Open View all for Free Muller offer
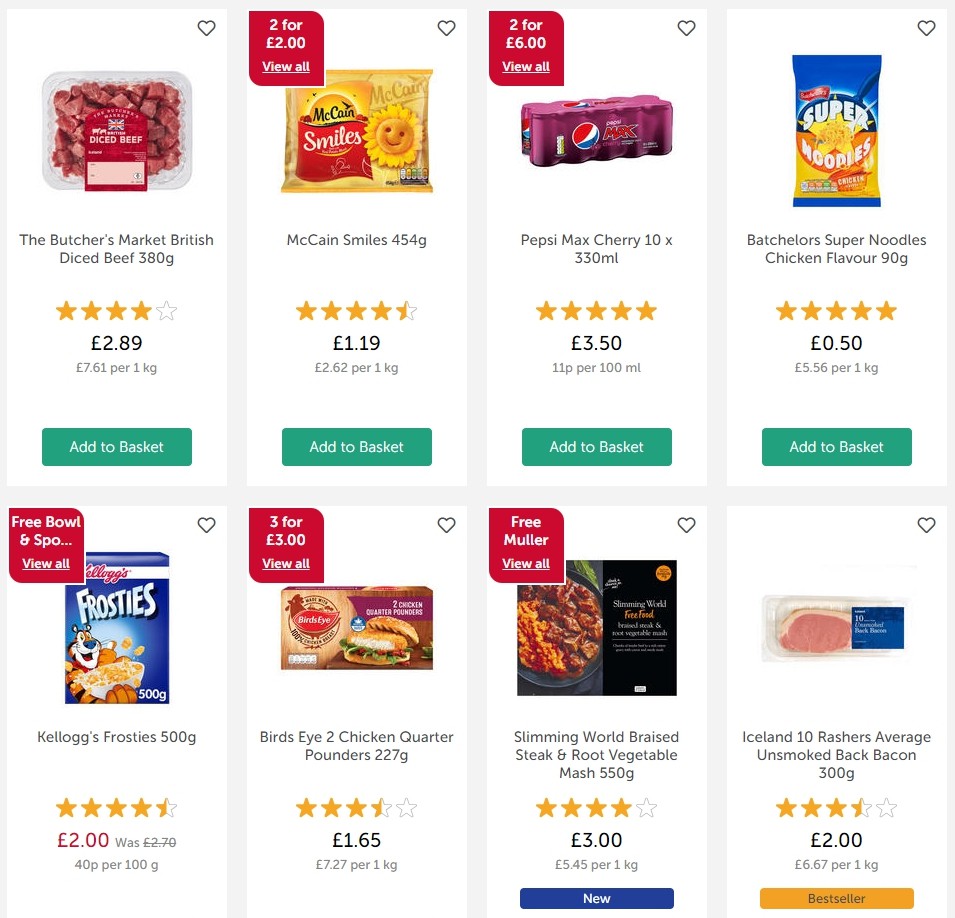 pos(526,563)
